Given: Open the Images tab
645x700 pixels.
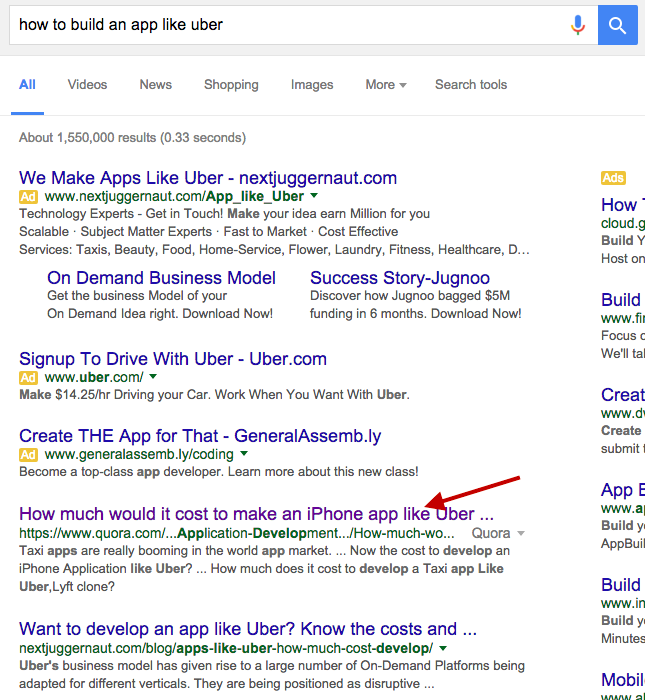Looking at the screenshot, I should coord(312,84).
